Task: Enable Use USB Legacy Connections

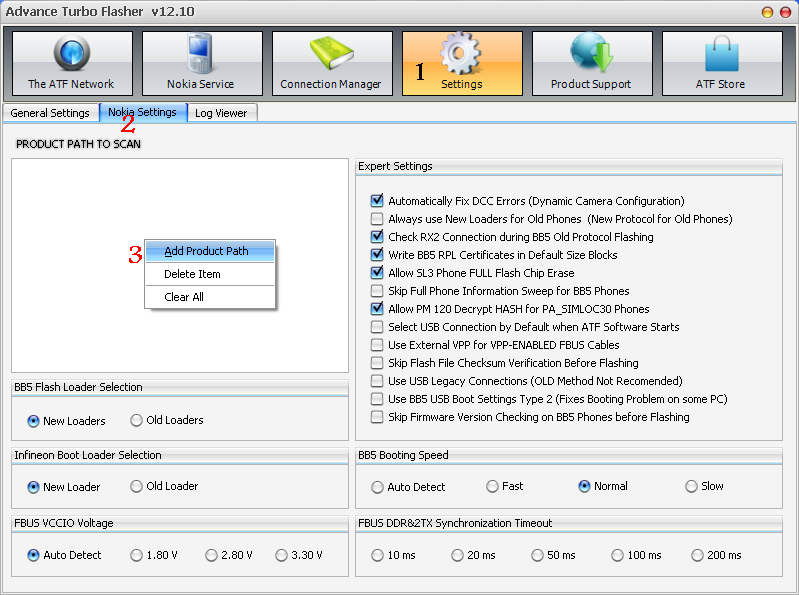Action: (x=377, y=381)
